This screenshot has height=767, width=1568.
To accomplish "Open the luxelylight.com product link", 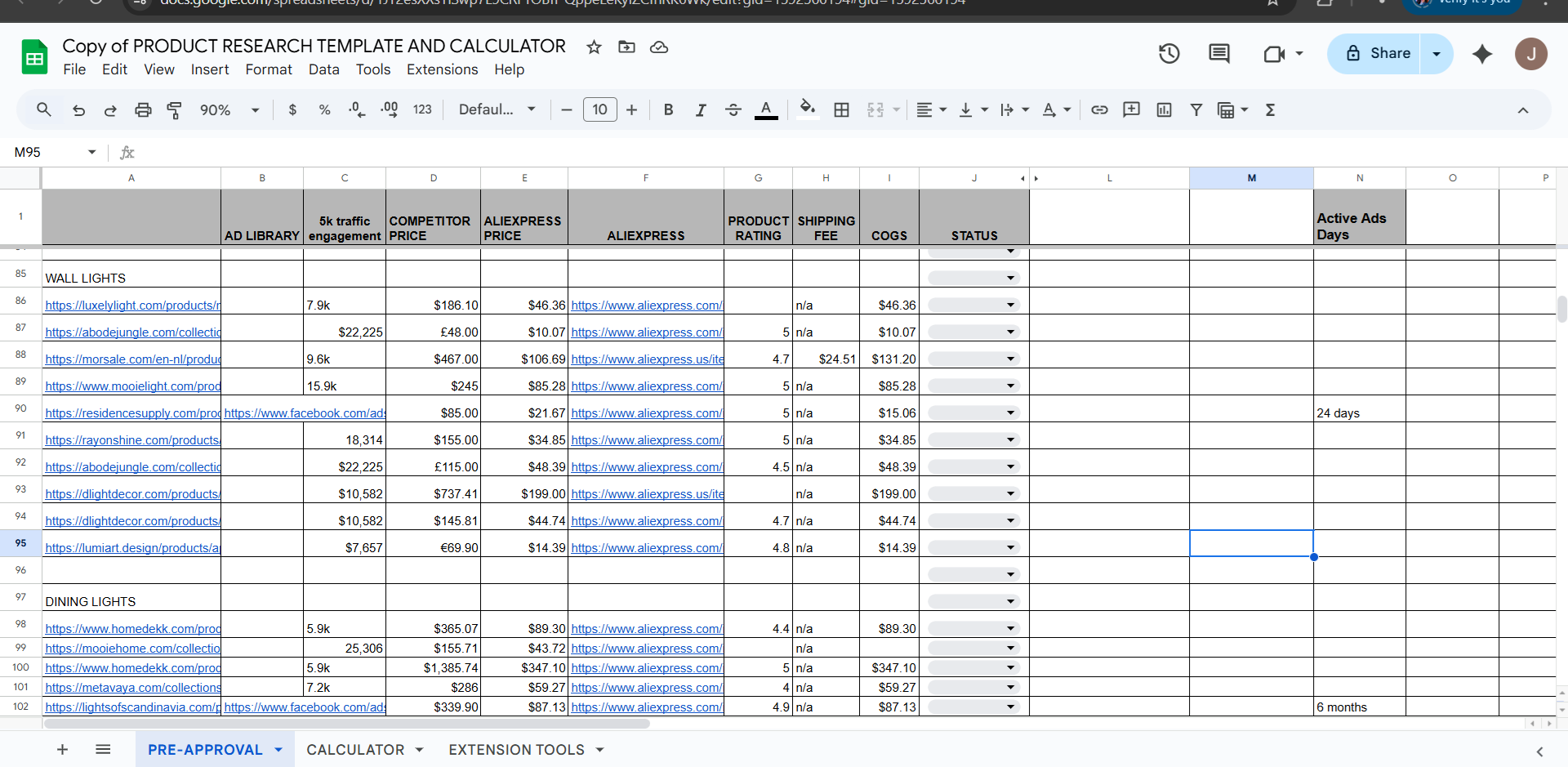I will tap(132, 305).
